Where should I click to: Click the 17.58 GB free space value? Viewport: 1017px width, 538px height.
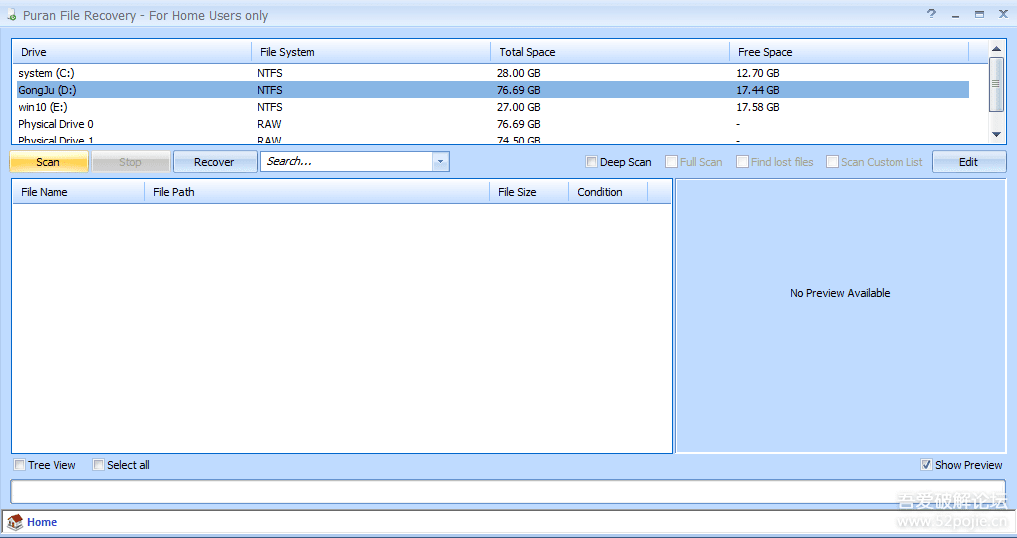pos(758,107)
